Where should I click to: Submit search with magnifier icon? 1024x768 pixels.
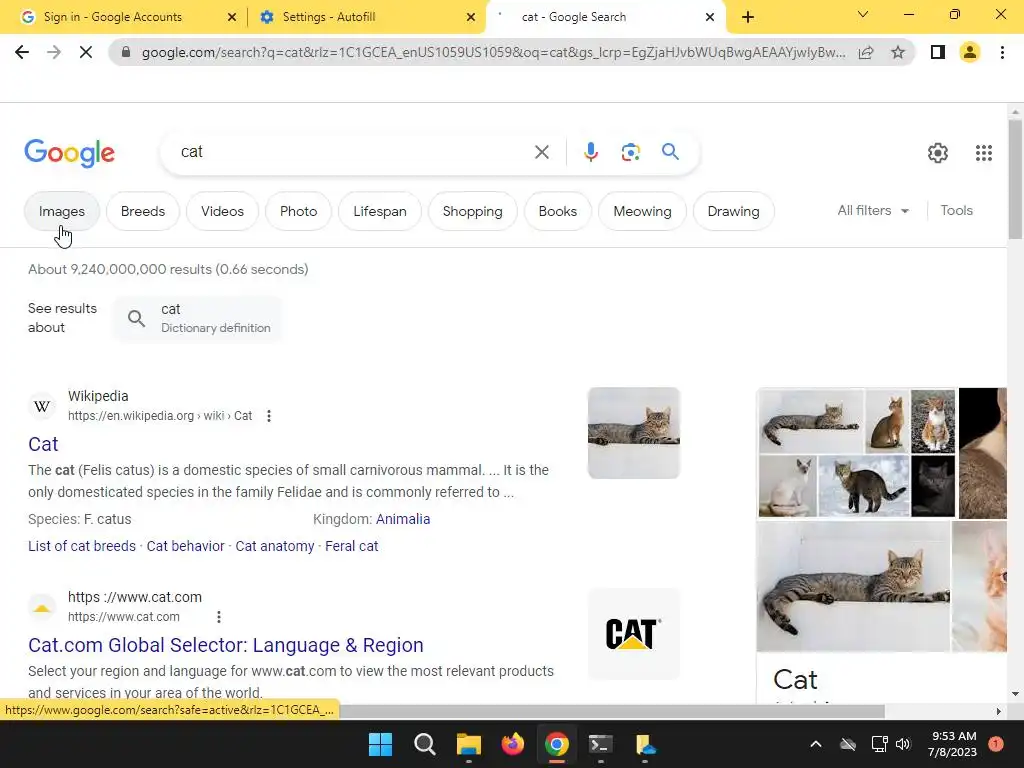(671, 152)
